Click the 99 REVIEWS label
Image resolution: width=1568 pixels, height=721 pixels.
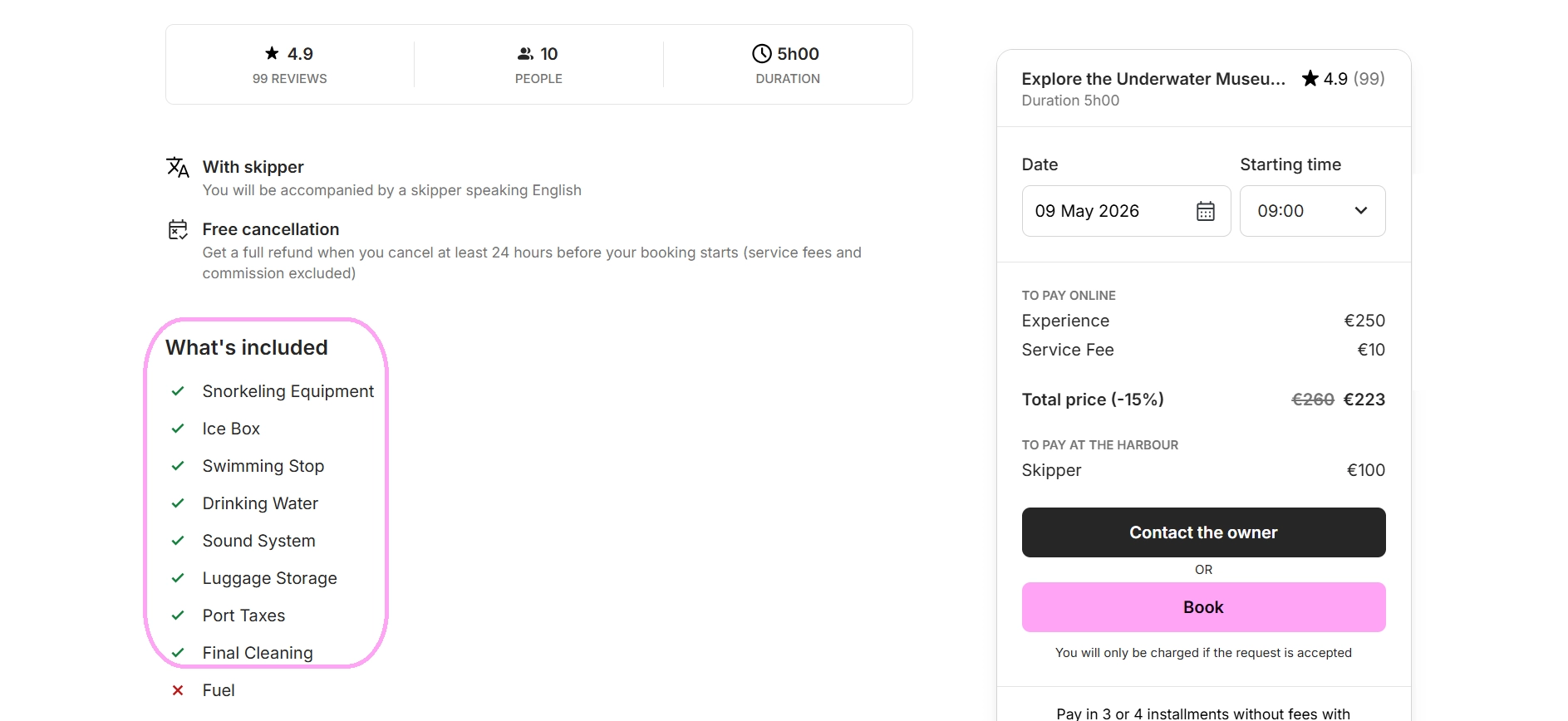[x=290, y=79]
